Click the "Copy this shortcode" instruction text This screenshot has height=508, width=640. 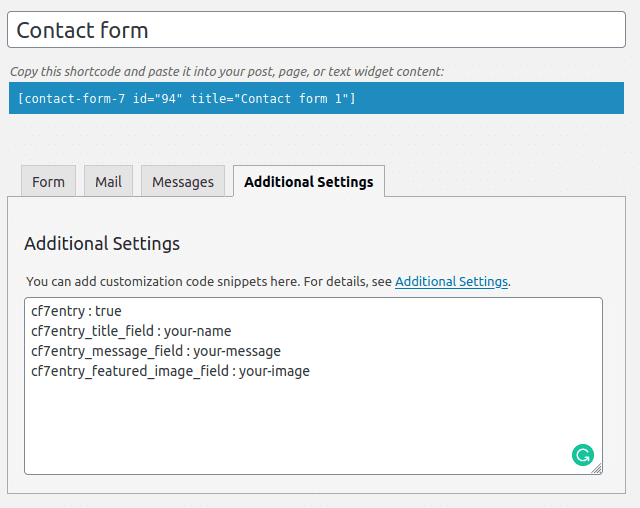(227, 71)
